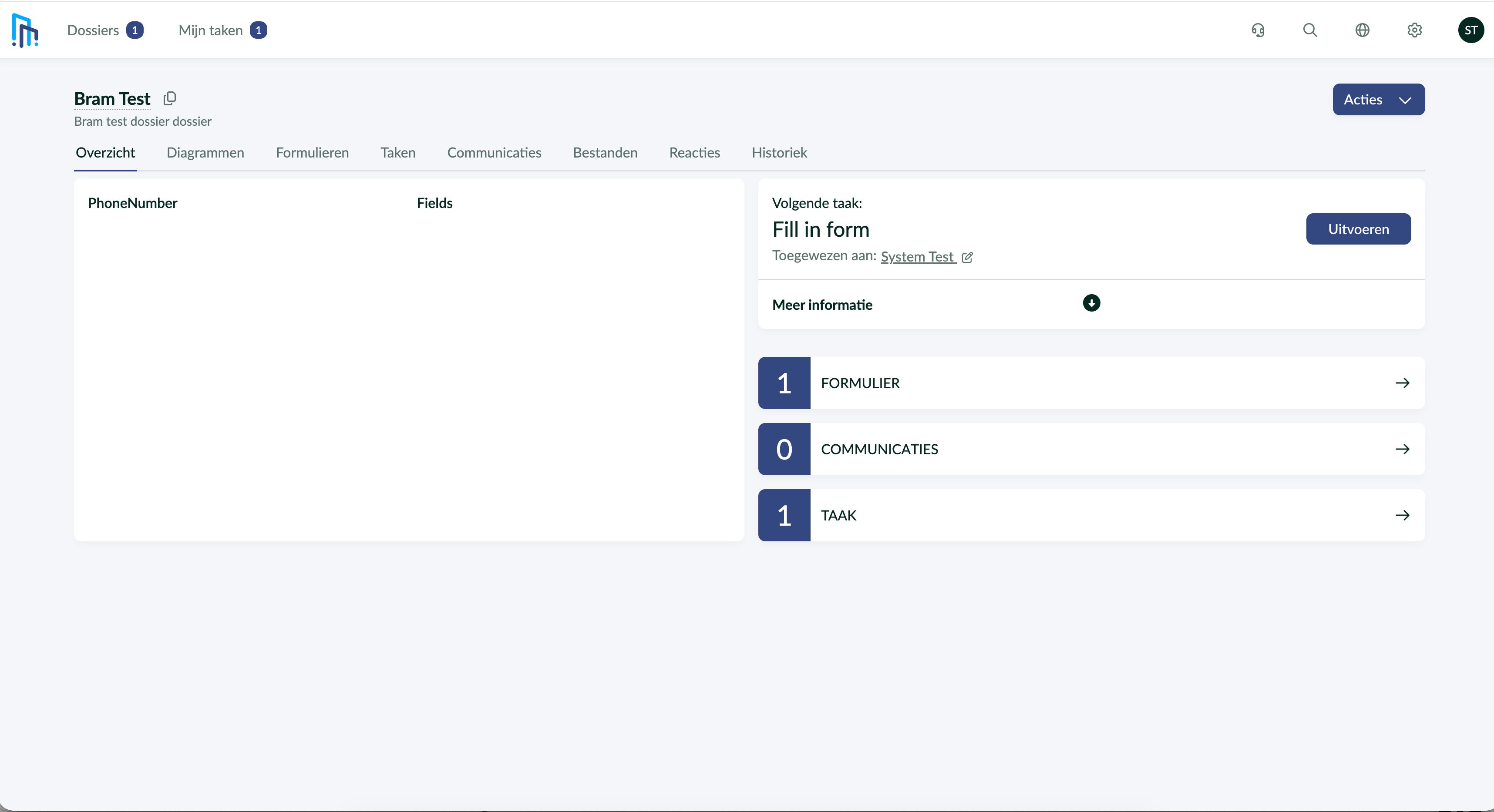
Task: Switch to the Historiek tab
Action: pyautogui.click(x=779, y=152)
